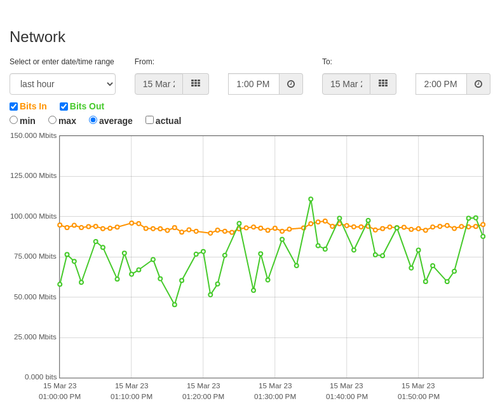Select the min radio button
Screen dimensions: 500x403
(x=13, y=120)
